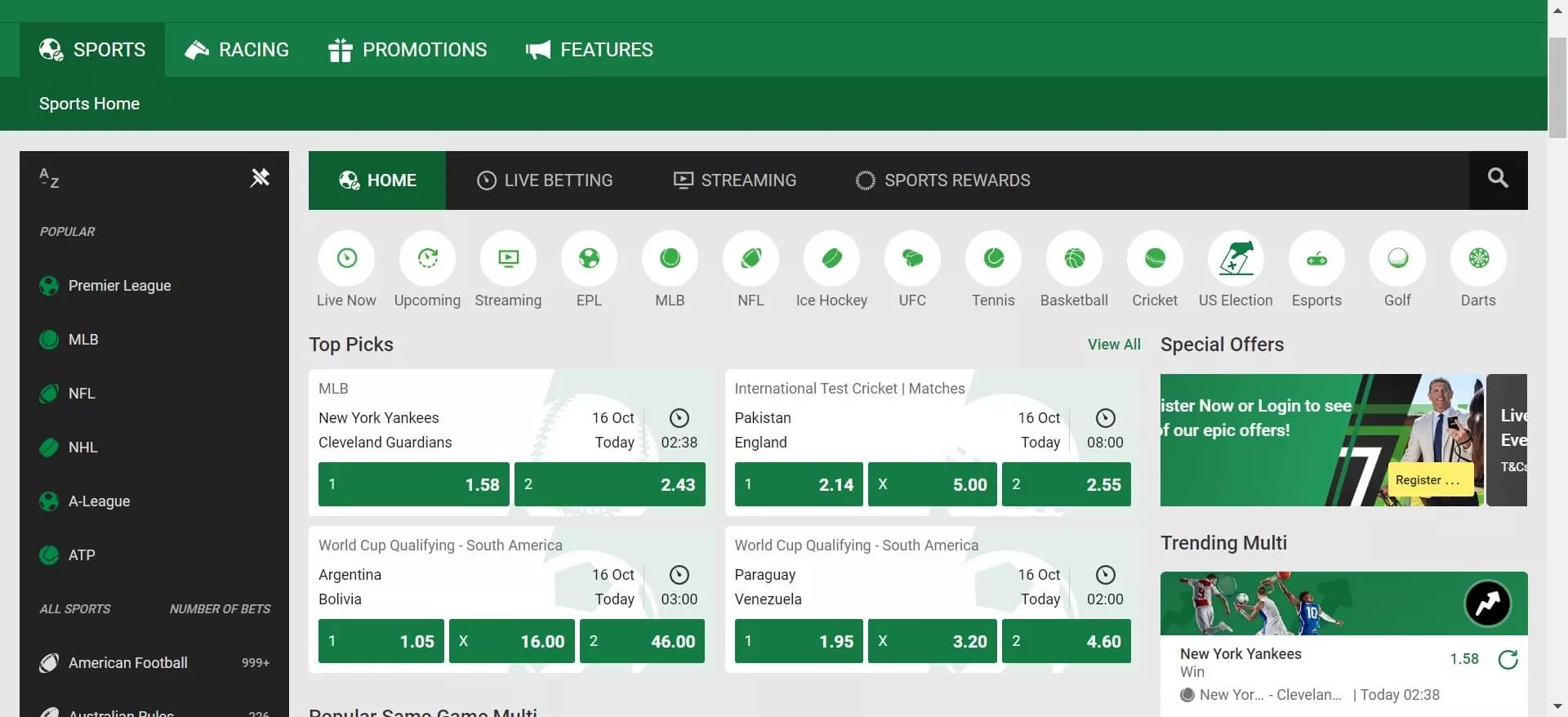Select the Upcoming events icon

427,259
